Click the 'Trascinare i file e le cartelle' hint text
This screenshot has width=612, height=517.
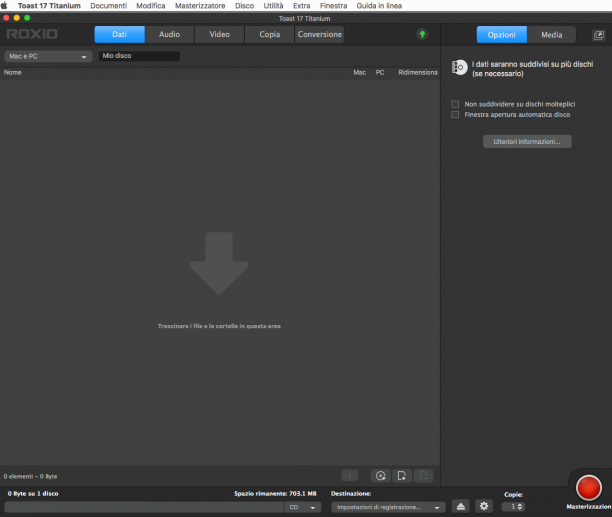tap(219, 326)
